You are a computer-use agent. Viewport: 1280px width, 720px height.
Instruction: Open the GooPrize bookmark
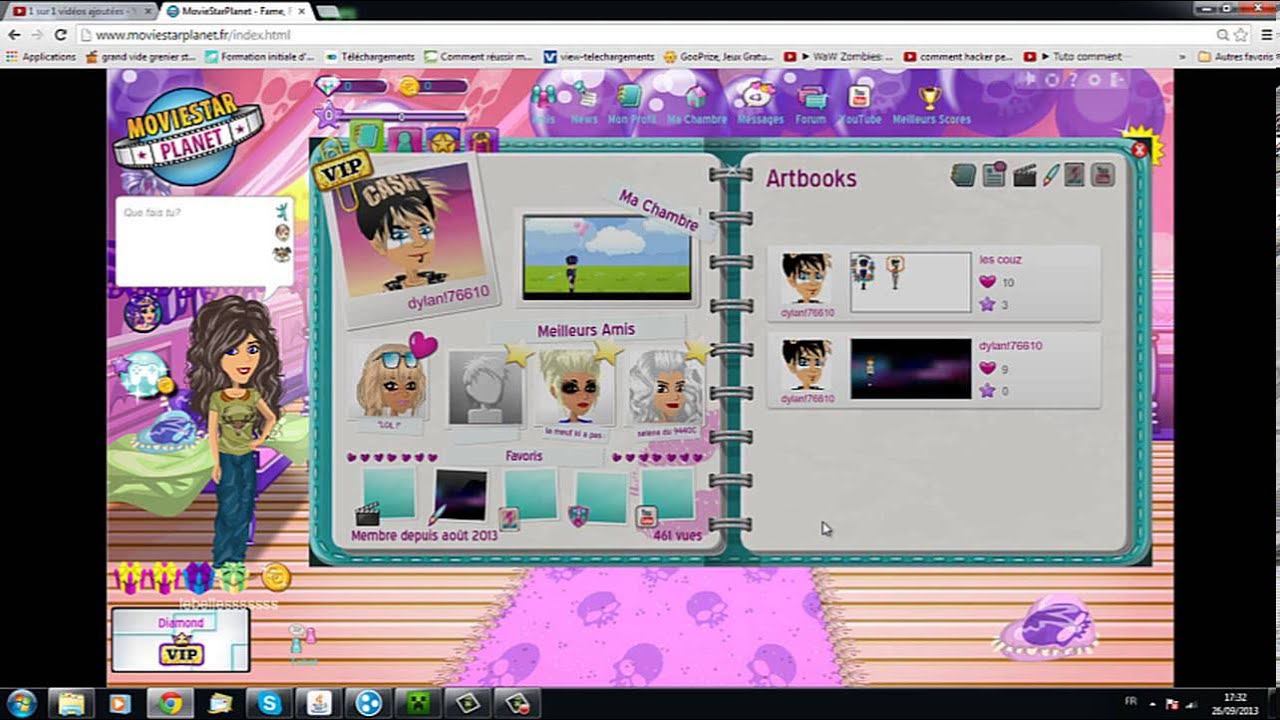pyautogui.click(x=718, y=57)
